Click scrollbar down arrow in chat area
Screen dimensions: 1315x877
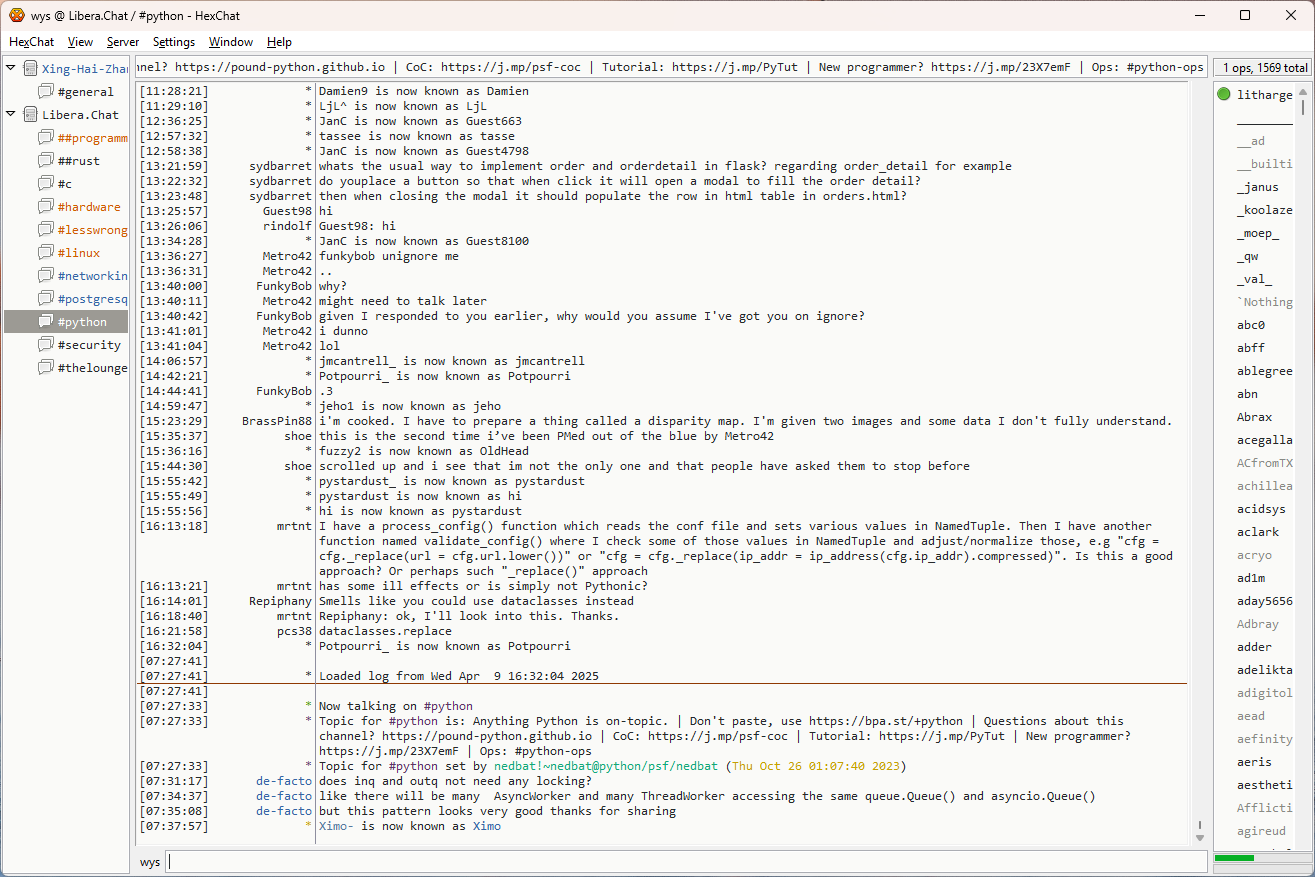tap(1199, 837)
